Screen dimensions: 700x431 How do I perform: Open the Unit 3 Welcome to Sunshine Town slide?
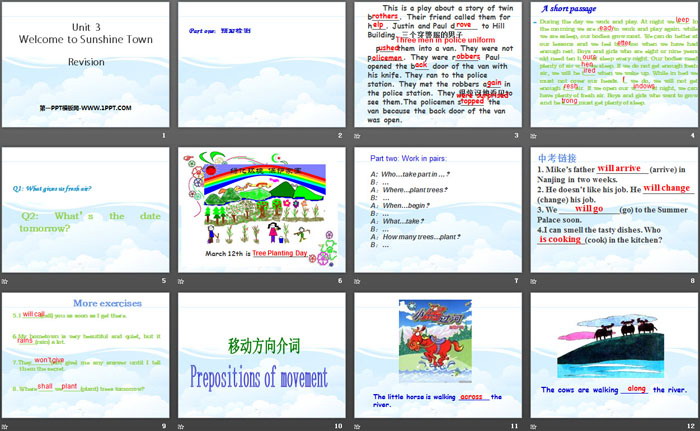tap(86, 70)
